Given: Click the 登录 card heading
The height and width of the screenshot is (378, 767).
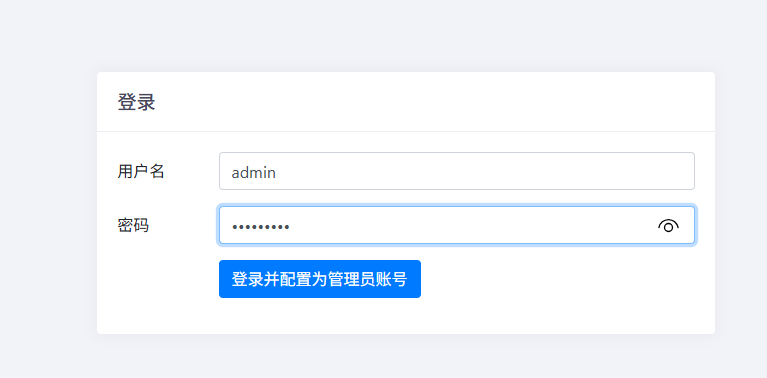Looking at the screenshot, I should (x=136, y=103).
